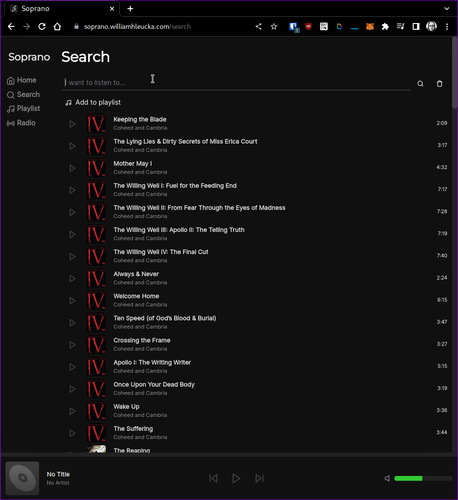The width and height of the screenshot is (458, 500).
Task: Play the song Keeping the Blade
Action: (x=72, y=124)
